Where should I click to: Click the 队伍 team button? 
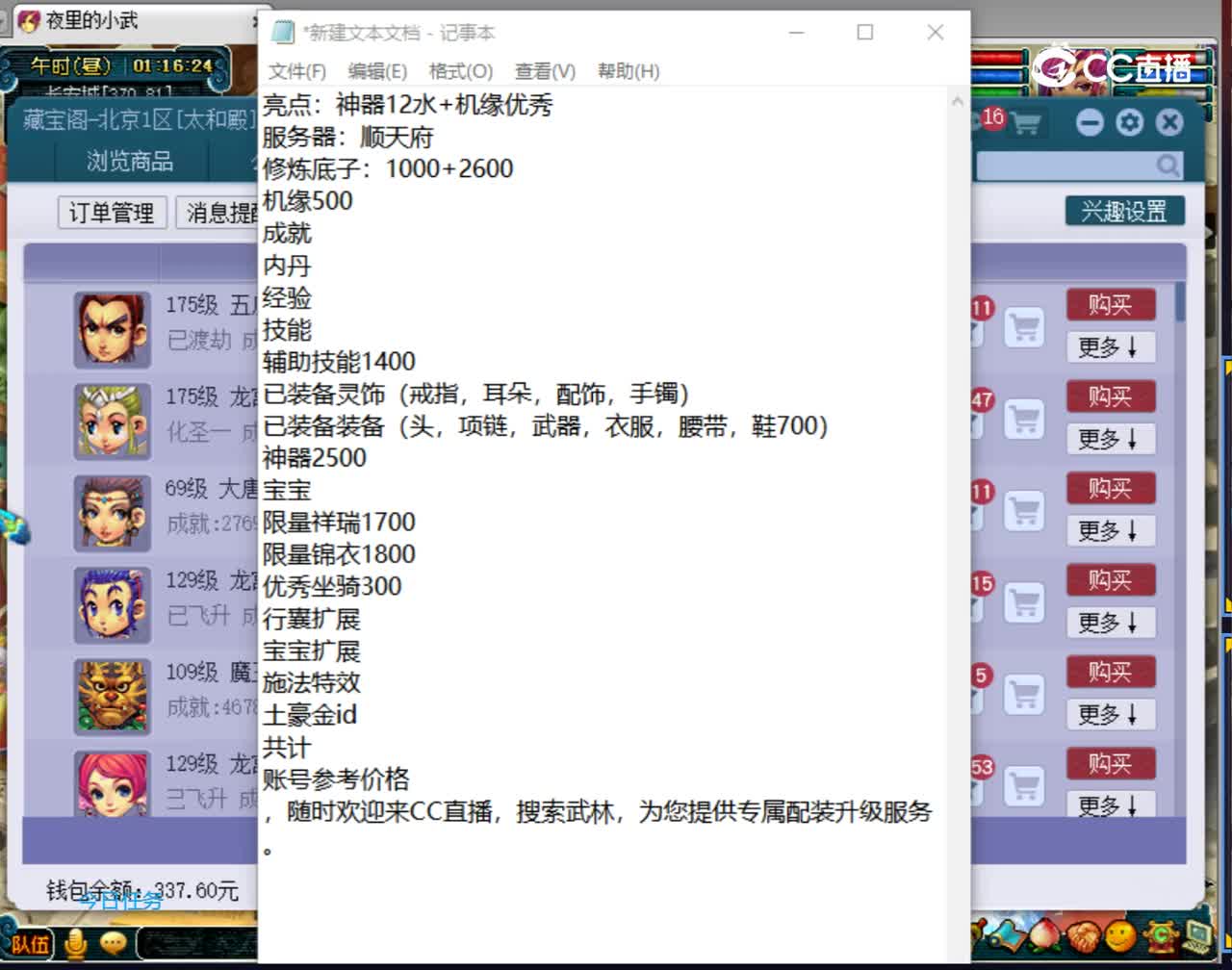click(30, 944)
